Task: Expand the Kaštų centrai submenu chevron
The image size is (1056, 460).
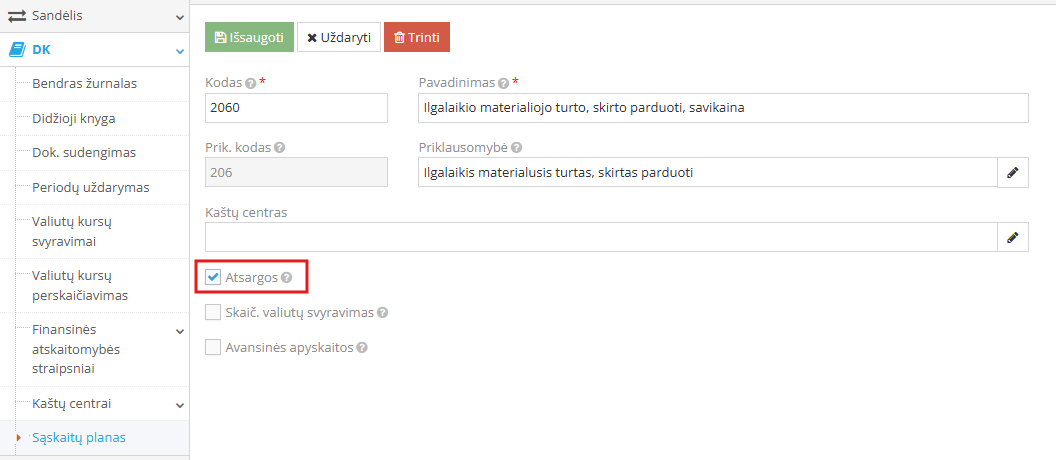Action: pyautogui.click(x=180, y=405)
